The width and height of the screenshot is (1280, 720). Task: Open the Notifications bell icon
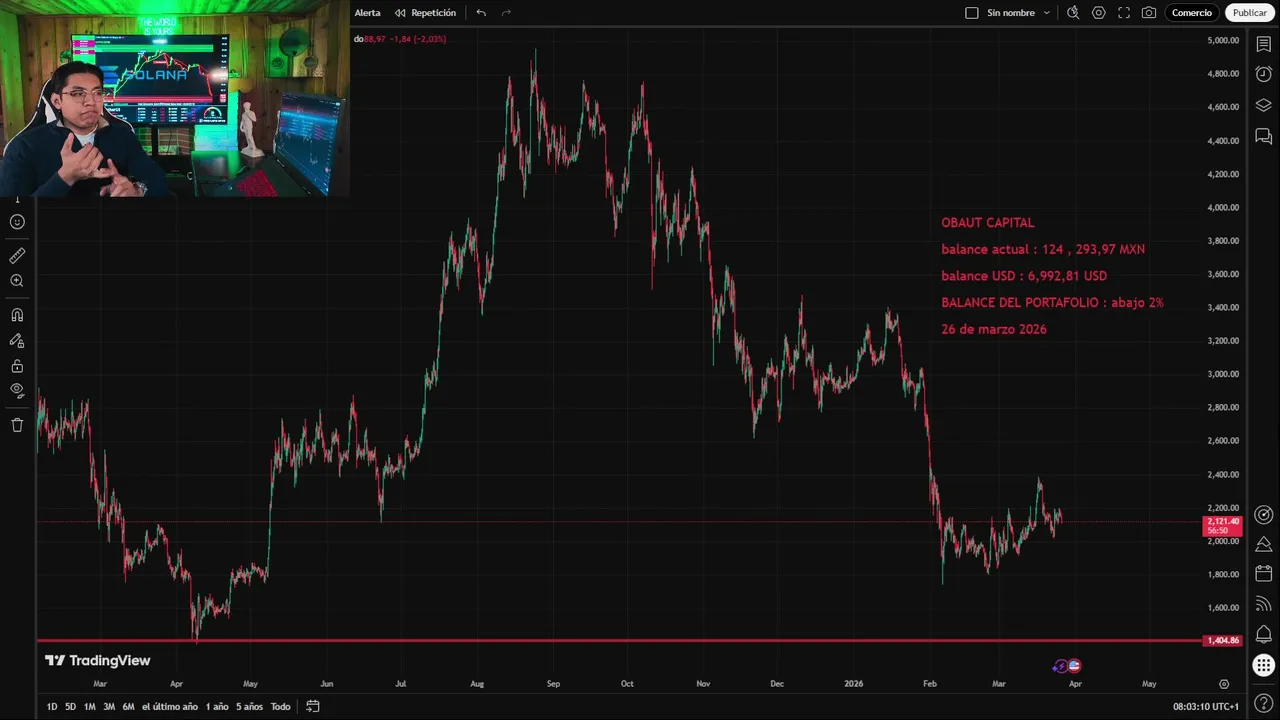coord(1264,635)
